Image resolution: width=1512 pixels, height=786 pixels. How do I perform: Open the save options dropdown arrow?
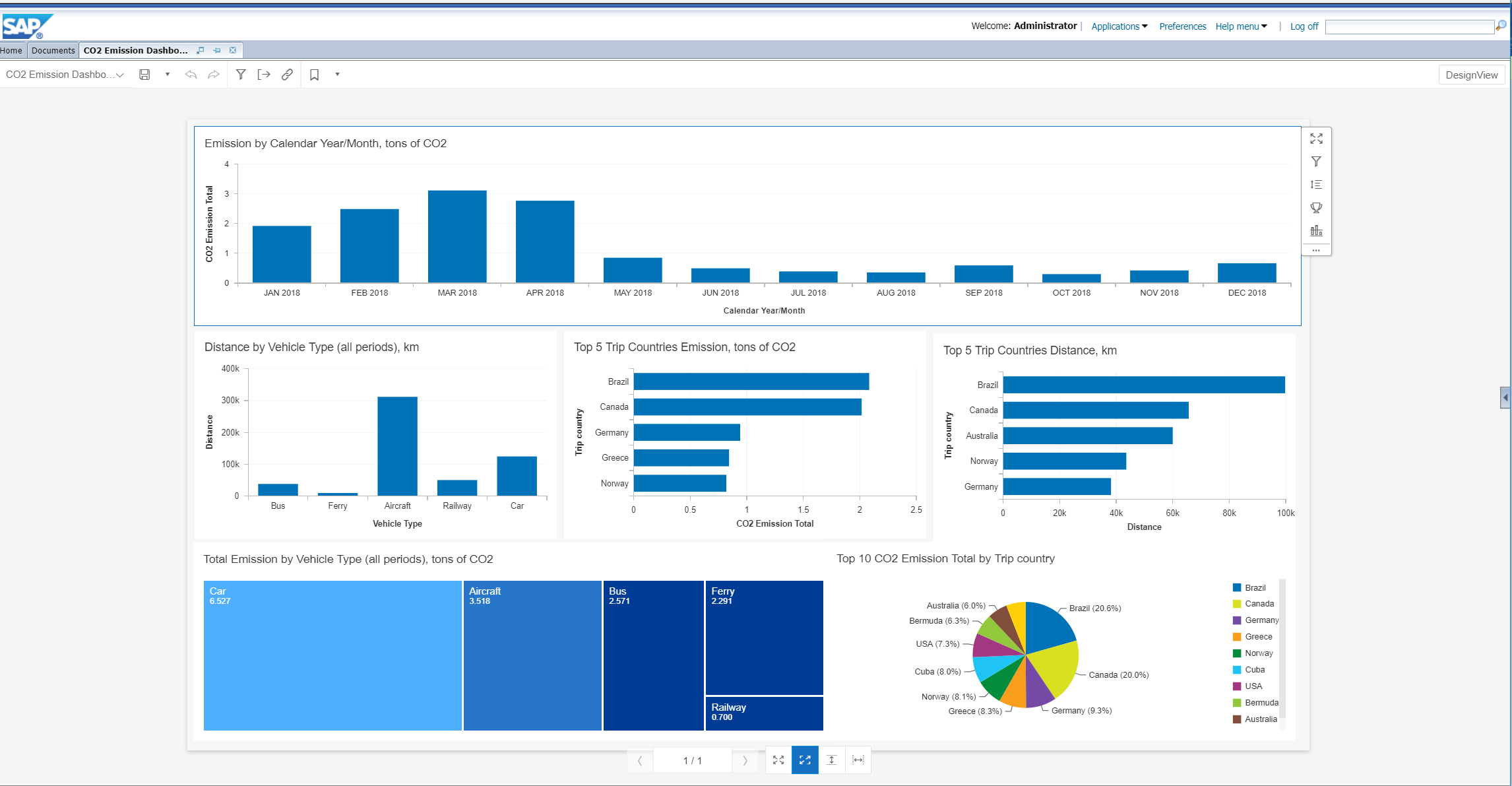[168, 75]
